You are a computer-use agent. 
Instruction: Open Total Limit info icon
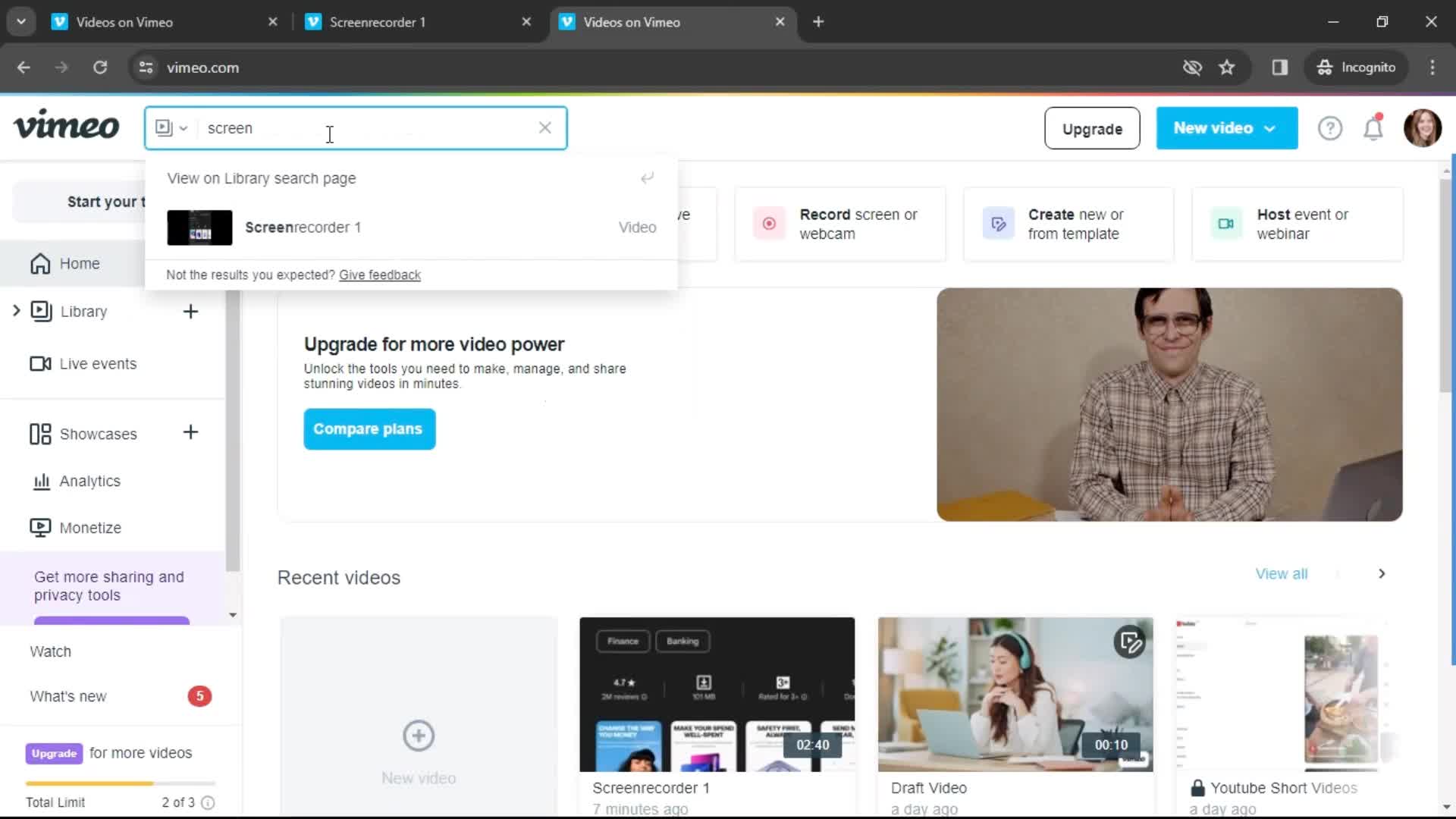pyautogui.click(x=208, y=802)
